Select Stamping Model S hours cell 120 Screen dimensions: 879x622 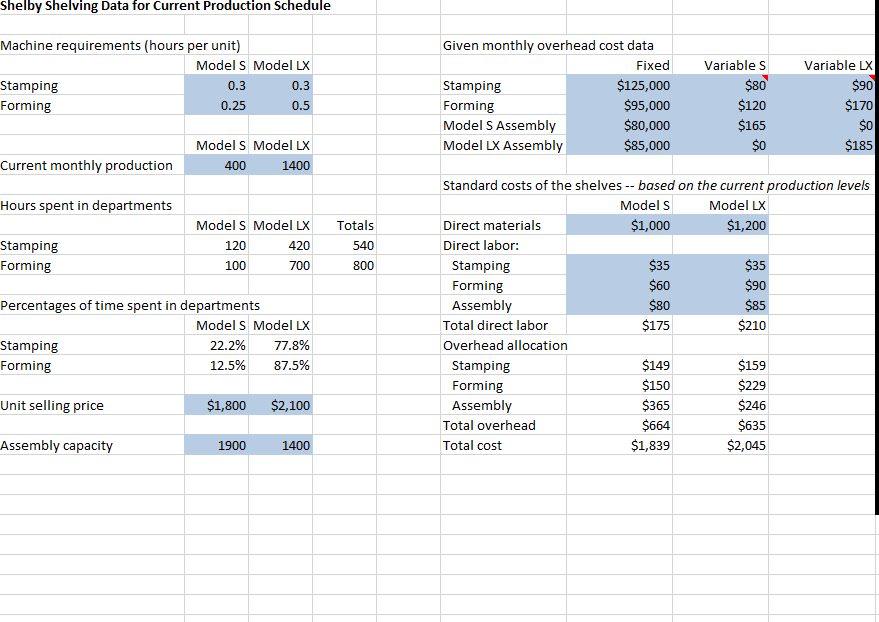pos(216,245)
